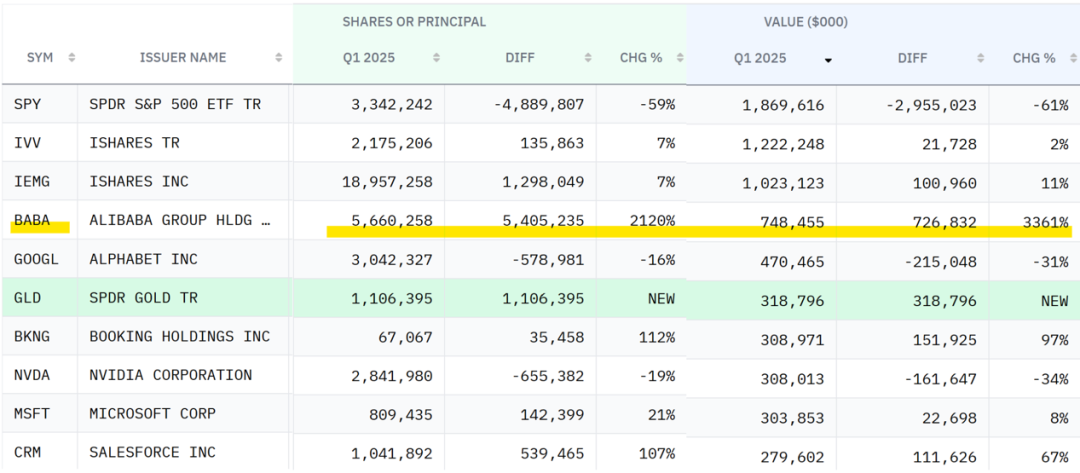Click the NVDA ticker symbol
Screen dimensions: 1080x473
[x=32, y=376]
